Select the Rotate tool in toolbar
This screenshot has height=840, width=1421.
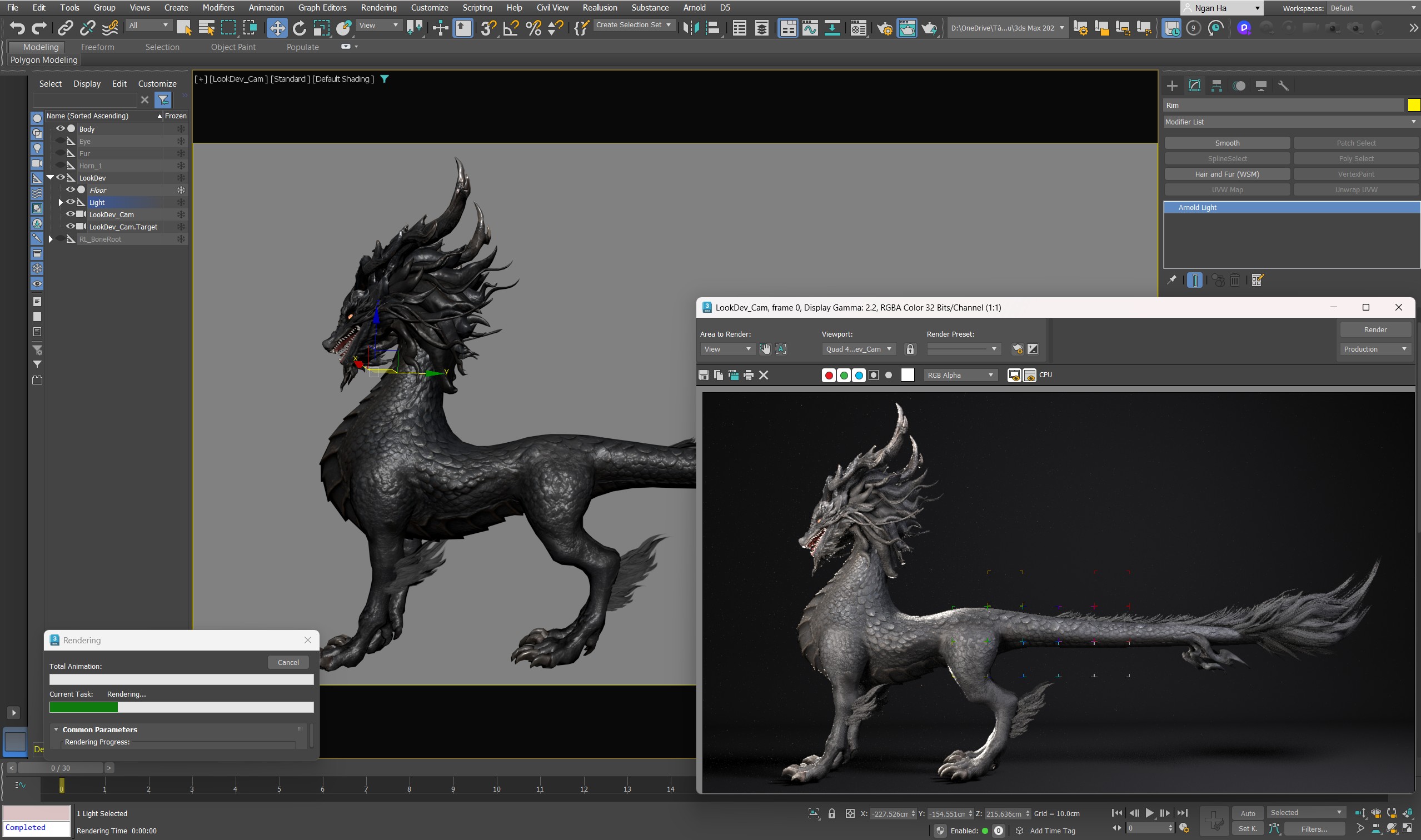click(300, 28)
